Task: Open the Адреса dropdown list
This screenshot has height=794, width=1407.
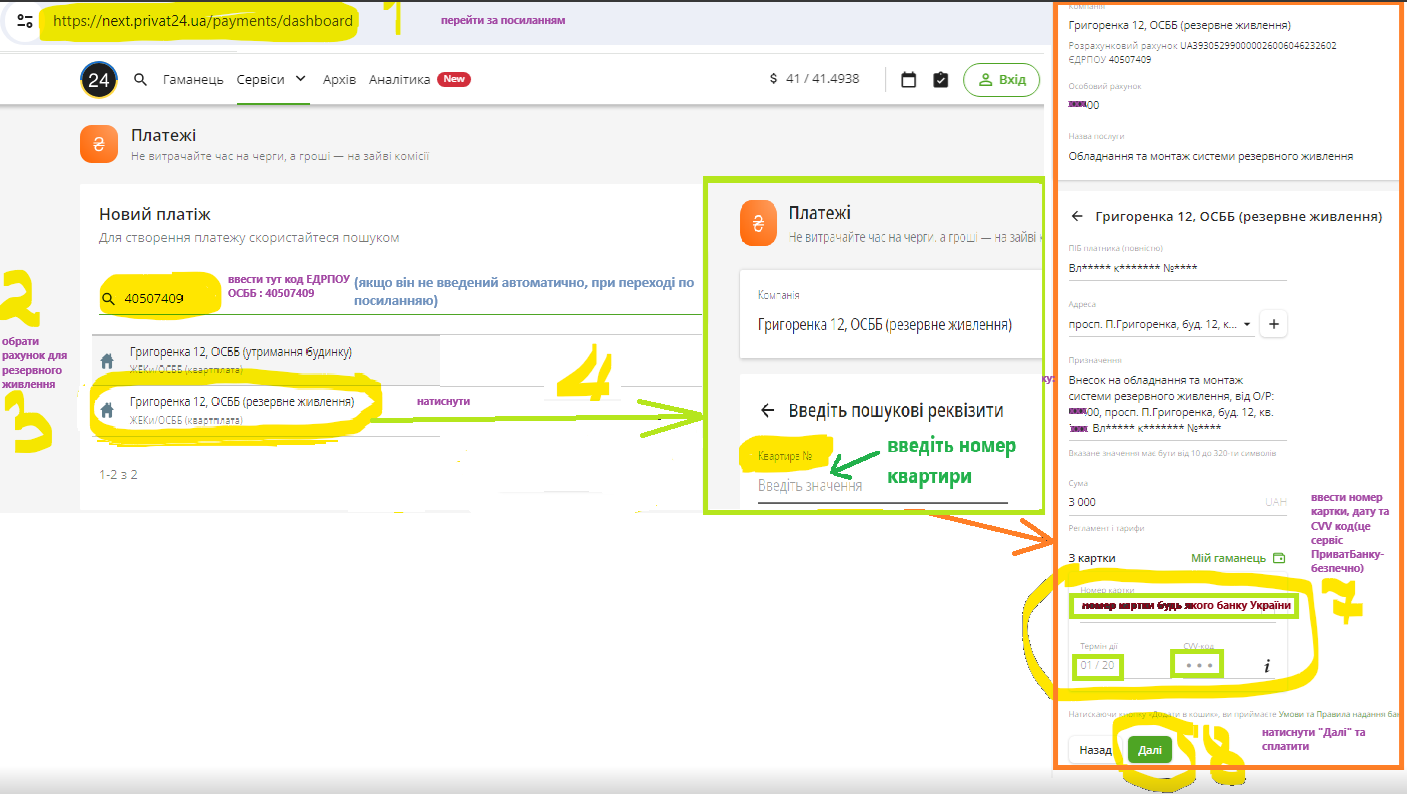Action: 1247,325
